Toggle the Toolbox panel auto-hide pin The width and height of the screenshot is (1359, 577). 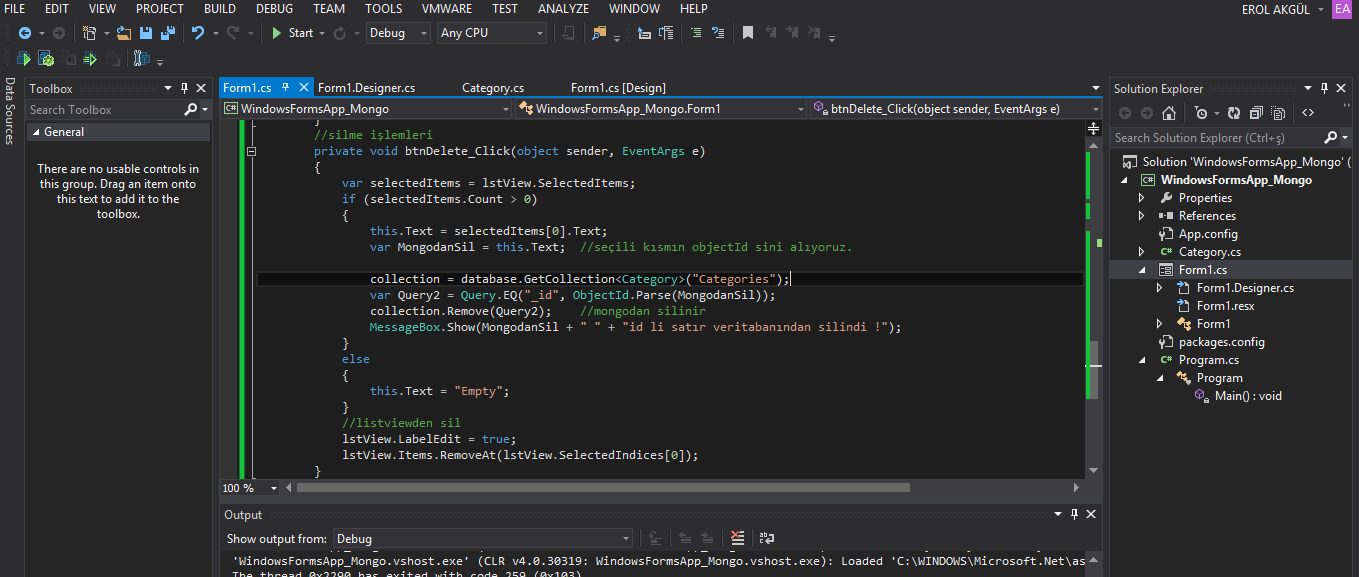pyautogui.click(x=184, y=88)
